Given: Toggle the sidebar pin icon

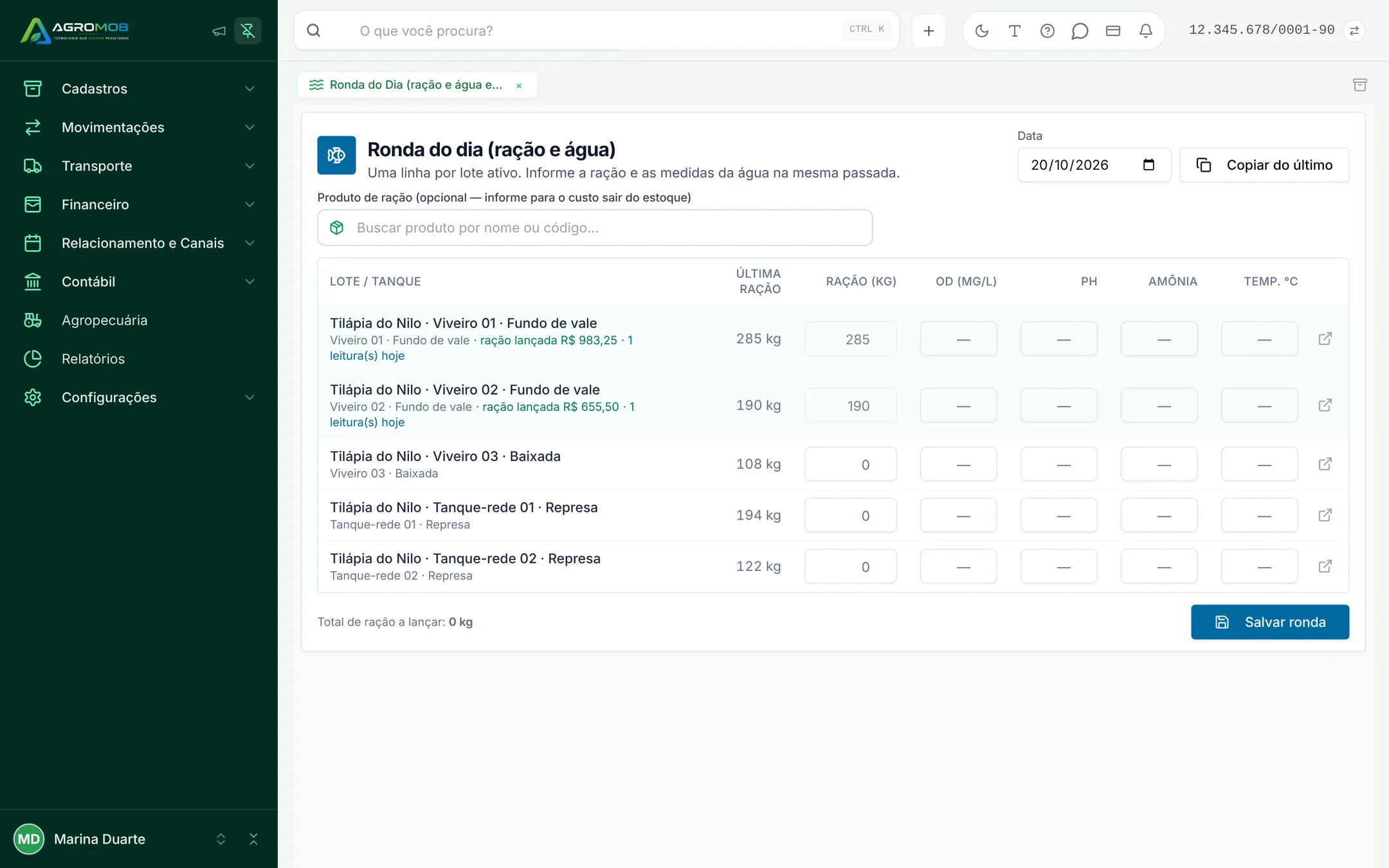Looking at the screenshot, I should [248, 30].
